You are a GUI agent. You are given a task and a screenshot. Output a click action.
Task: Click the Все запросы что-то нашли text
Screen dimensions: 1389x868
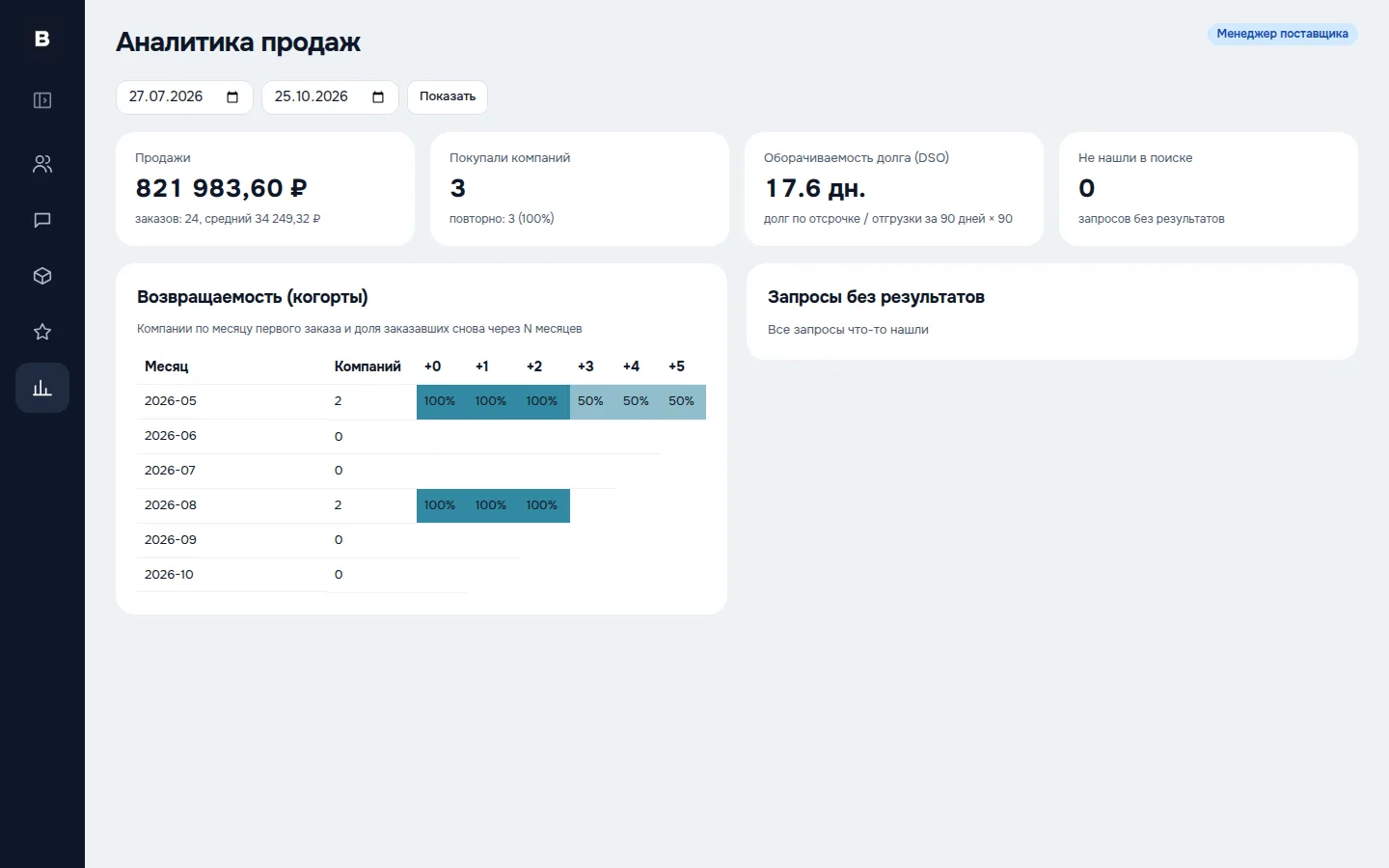coord(848,330)
